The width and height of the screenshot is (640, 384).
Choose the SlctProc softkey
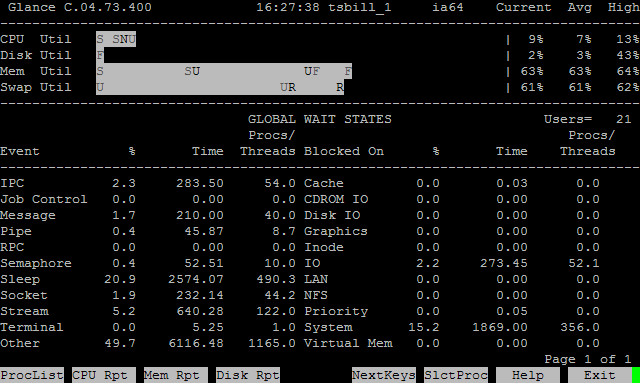coord(456,375)
